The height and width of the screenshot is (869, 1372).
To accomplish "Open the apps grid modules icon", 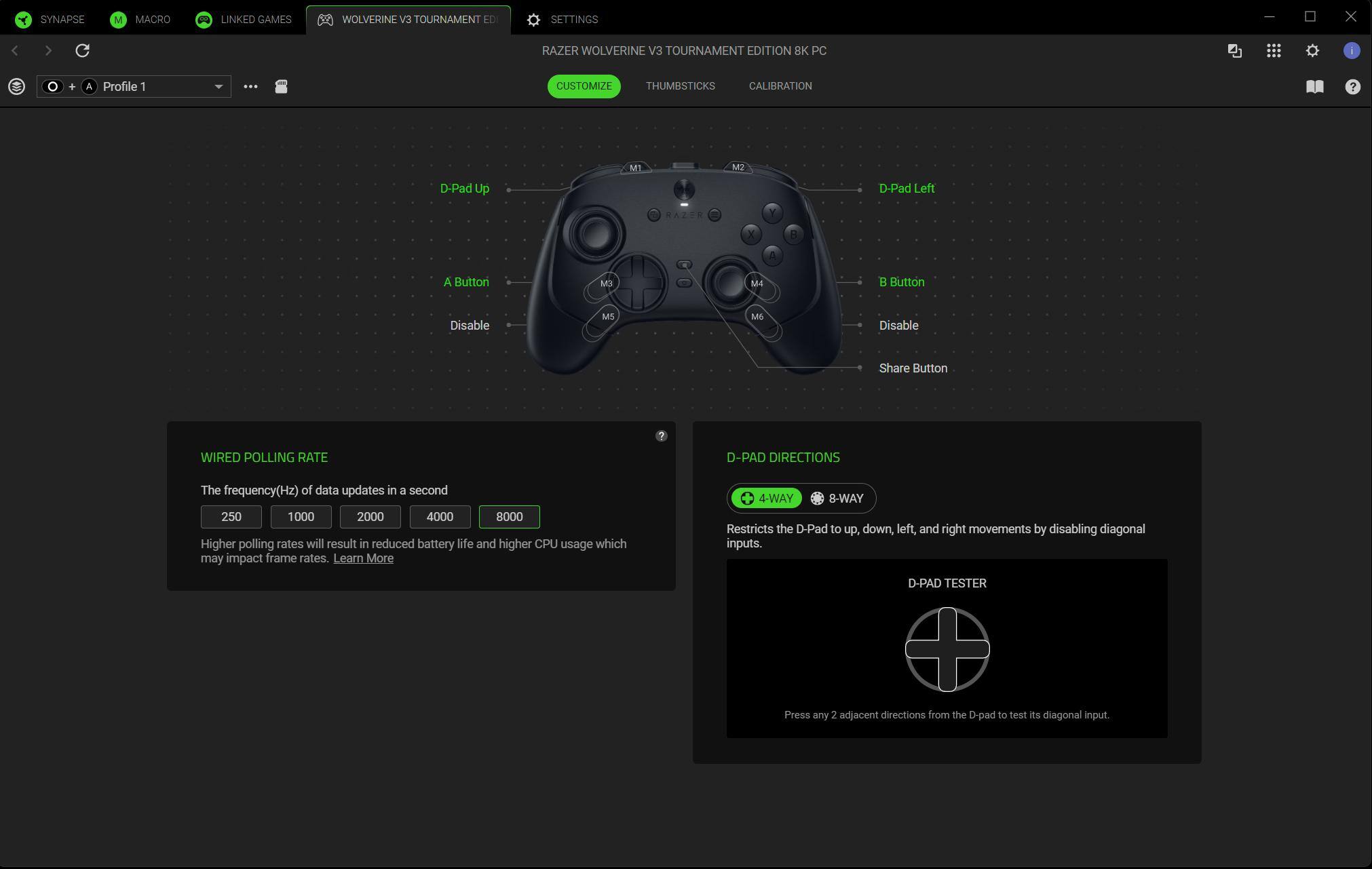I will click(x=1273, y=51).
